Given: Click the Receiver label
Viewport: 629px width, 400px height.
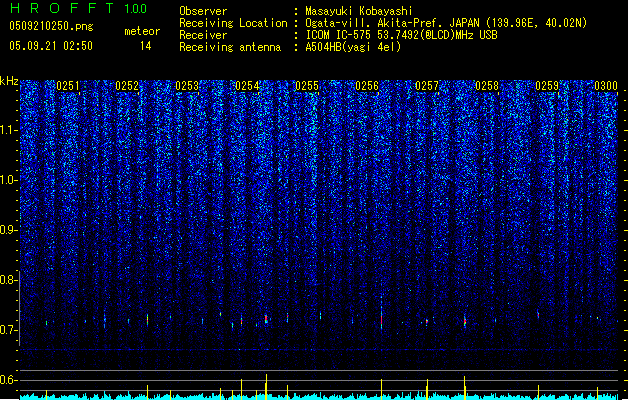Looking at the screenshot, I should (203, 35).
